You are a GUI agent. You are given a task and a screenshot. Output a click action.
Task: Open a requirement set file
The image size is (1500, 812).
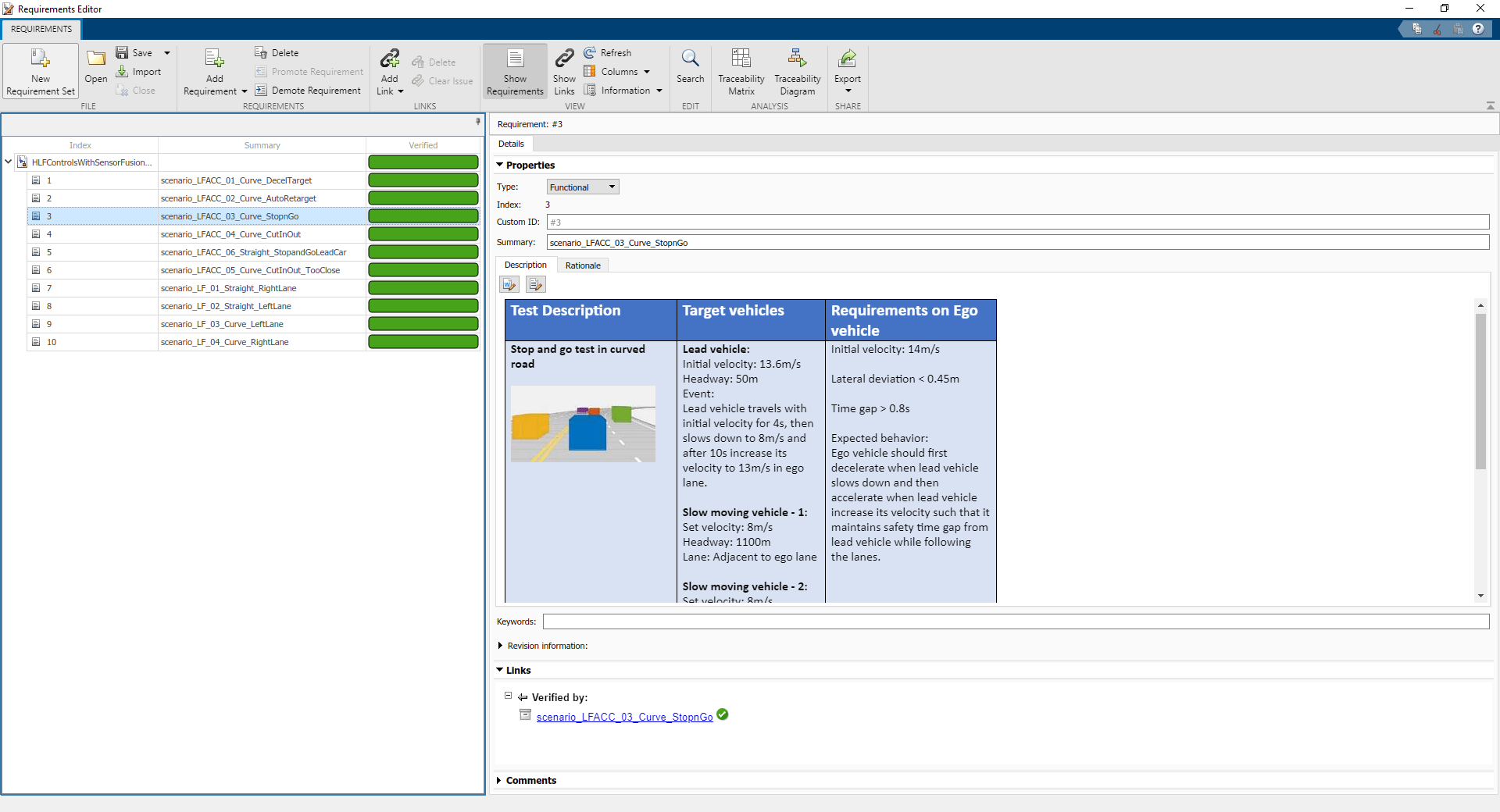click(x=95, y=66)
